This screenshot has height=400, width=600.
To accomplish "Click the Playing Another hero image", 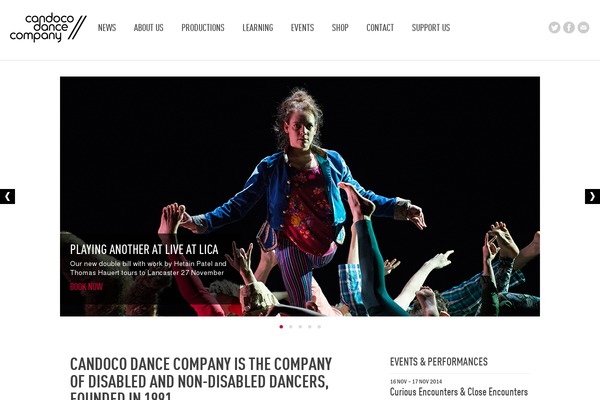I will 300,196.
